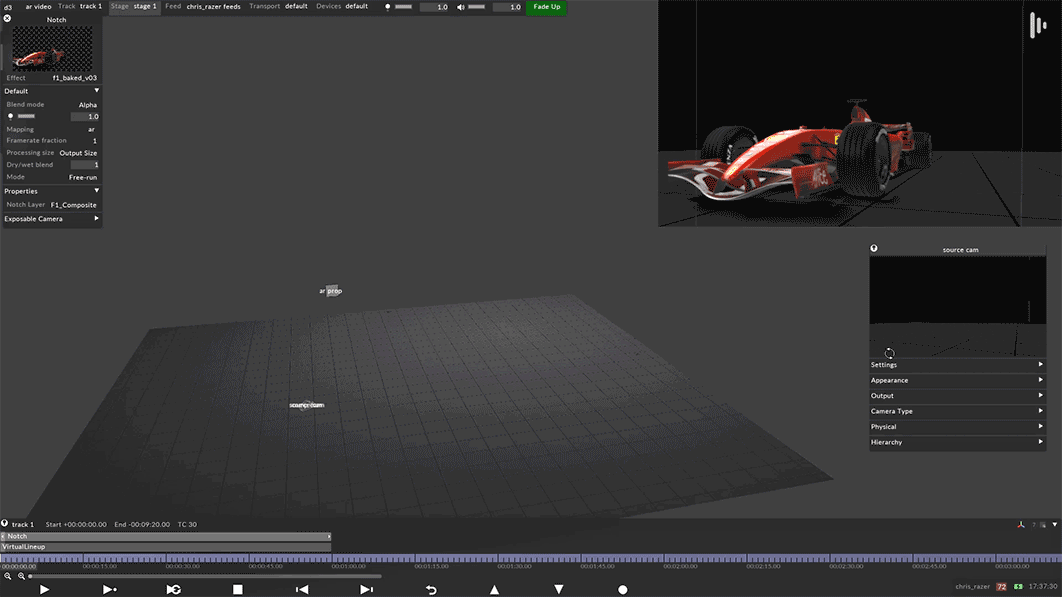The height and width of the screenshot is (597, 1062).
Task: Click the Notch Layer value F1_Composite
Action: (x=73, y=205)
